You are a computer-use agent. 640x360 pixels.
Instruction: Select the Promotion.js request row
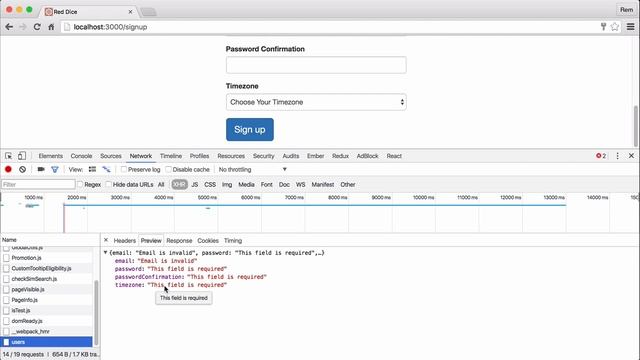[46, 258]
